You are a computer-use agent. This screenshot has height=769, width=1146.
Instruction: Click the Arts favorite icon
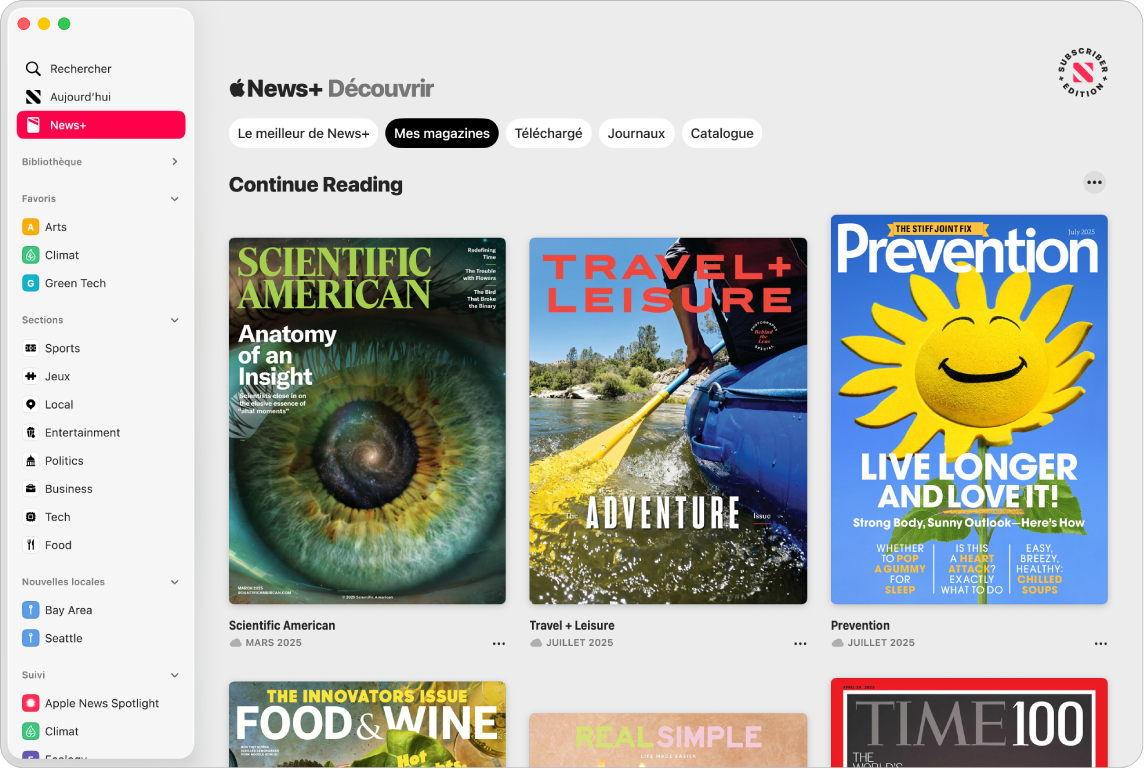(31, 227)
